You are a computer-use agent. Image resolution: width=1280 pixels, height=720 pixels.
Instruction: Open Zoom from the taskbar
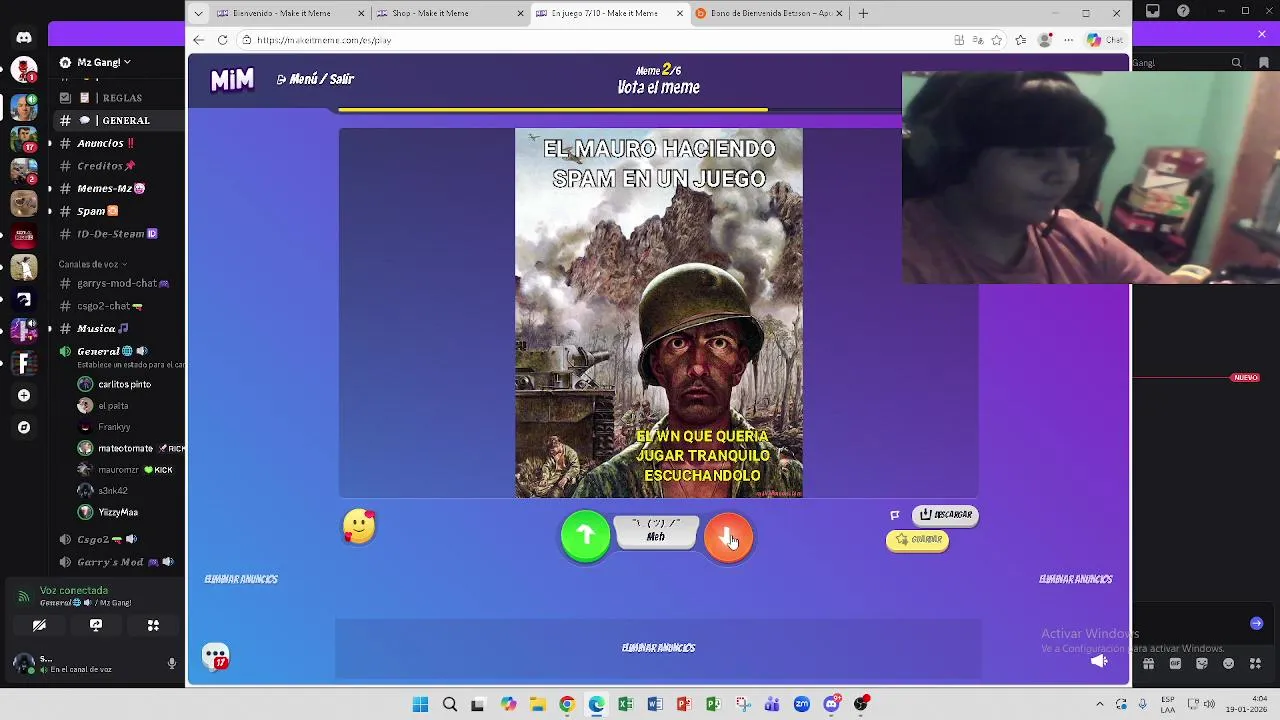802,705
